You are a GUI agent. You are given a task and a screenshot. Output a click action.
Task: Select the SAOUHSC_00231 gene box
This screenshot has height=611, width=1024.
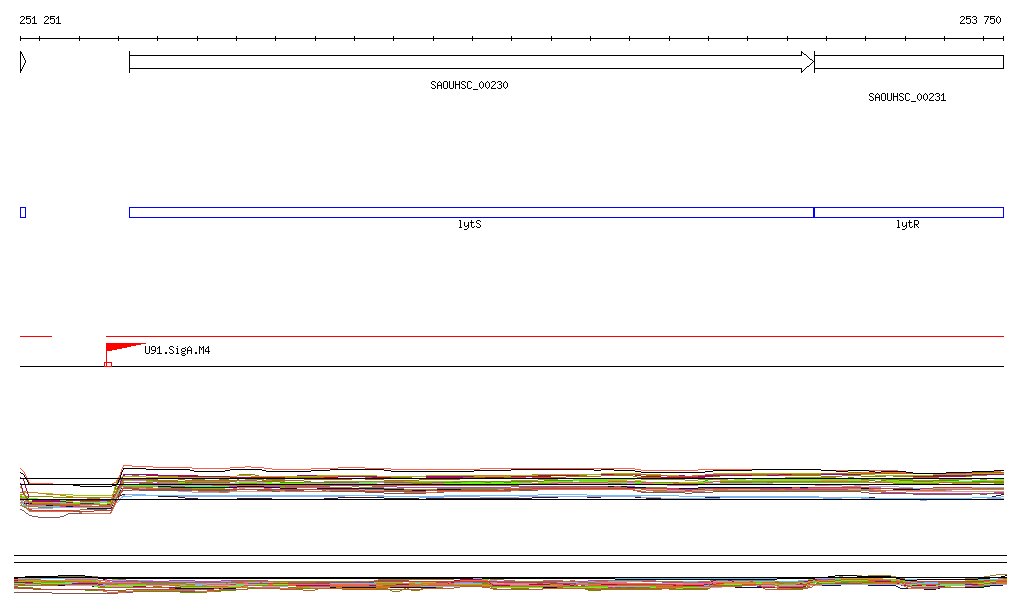[x=908, y=62]
